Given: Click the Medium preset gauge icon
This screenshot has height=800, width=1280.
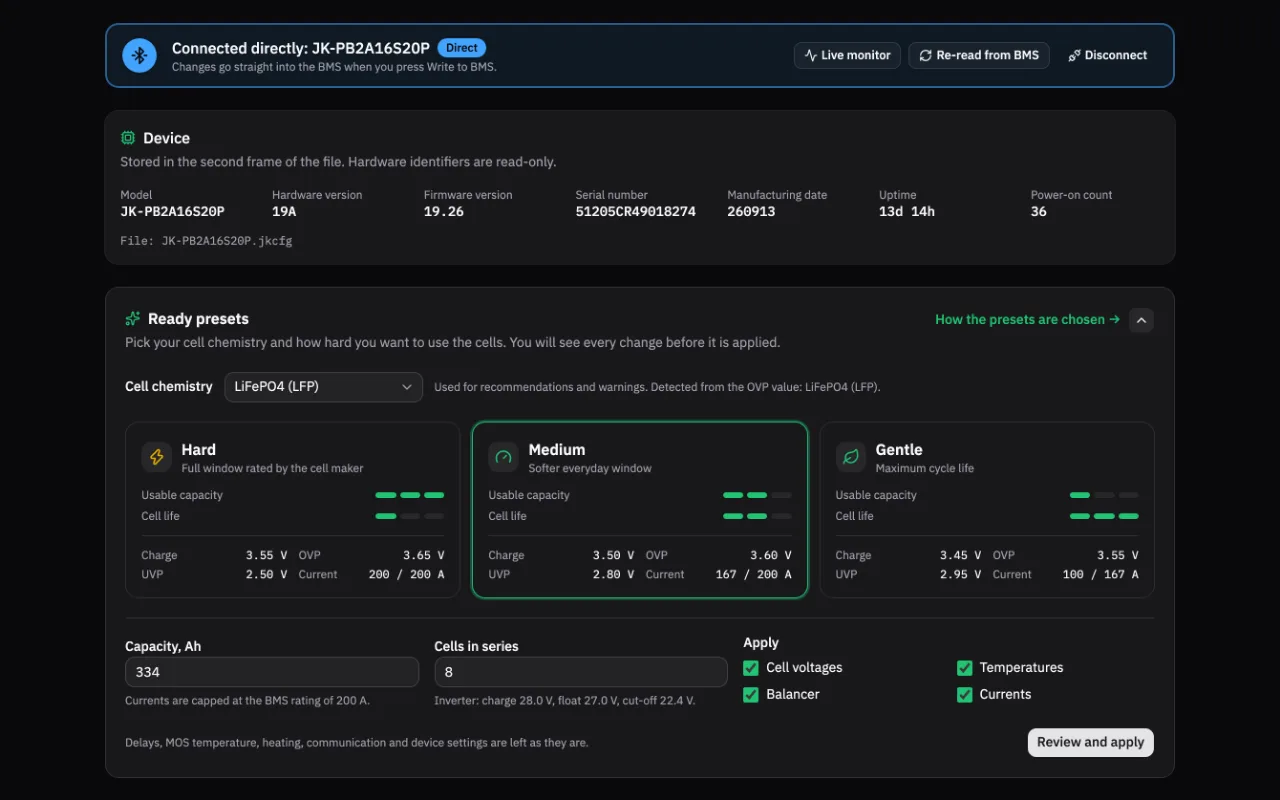Looking at the screenshot, I should click(x=504, y=457).
